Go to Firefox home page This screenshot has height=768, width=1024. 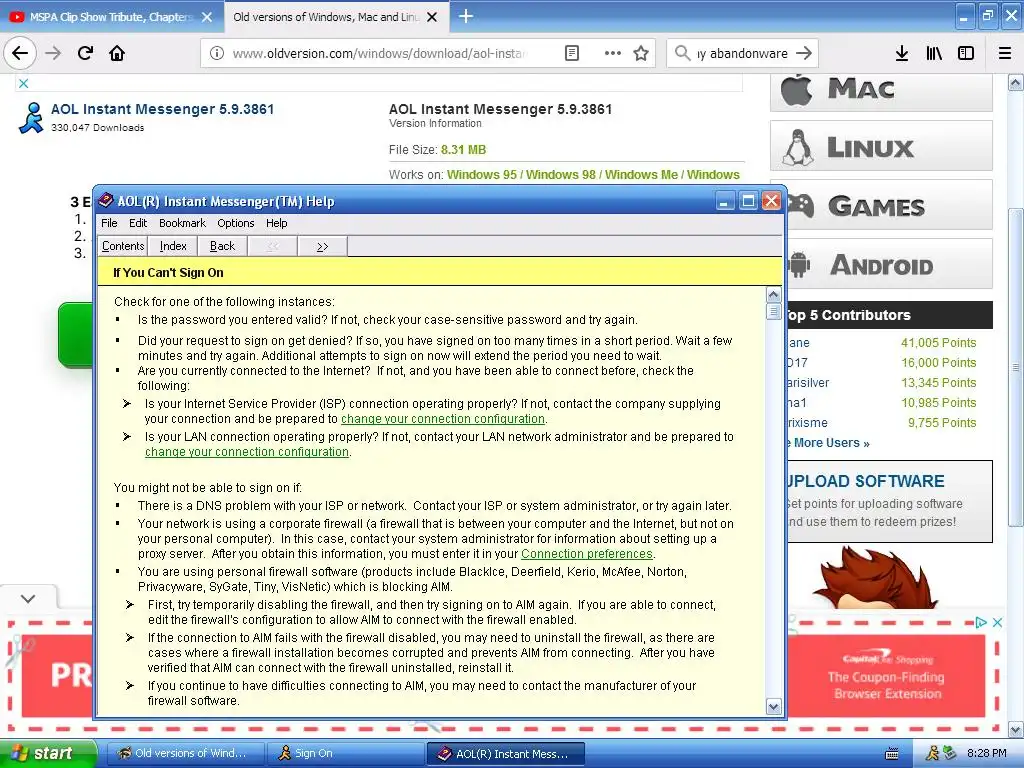tap(117, 53)
